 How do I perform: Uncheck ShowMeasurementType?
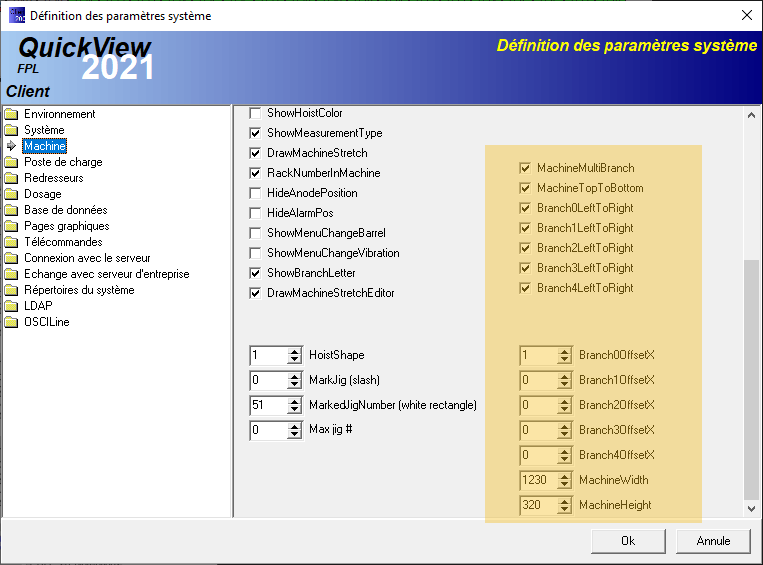pyautogui.click(x=255, y=133)
